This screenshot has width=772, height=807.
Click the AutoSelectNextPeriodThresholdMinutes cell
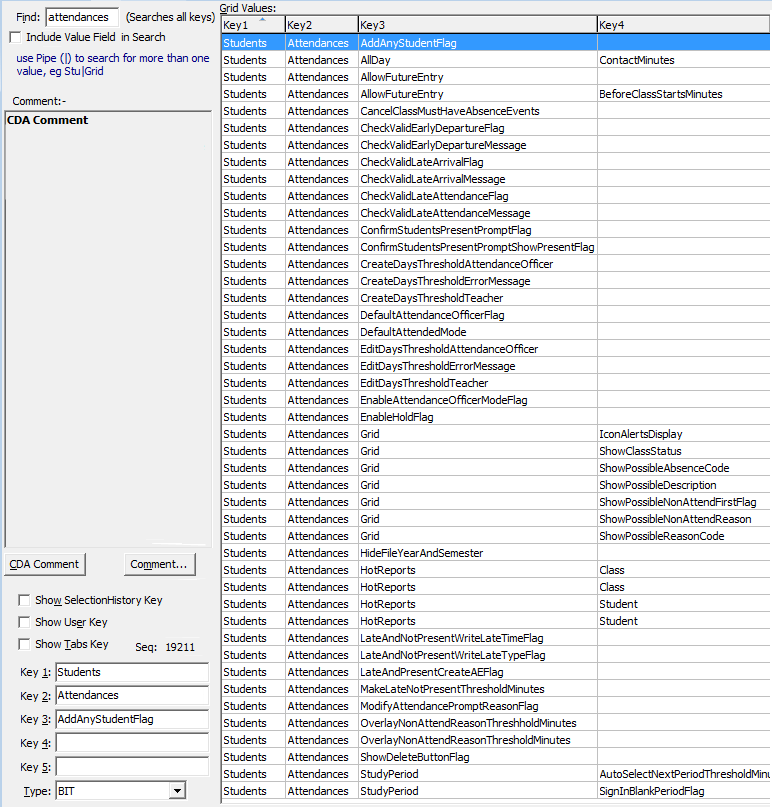point(684,773)
